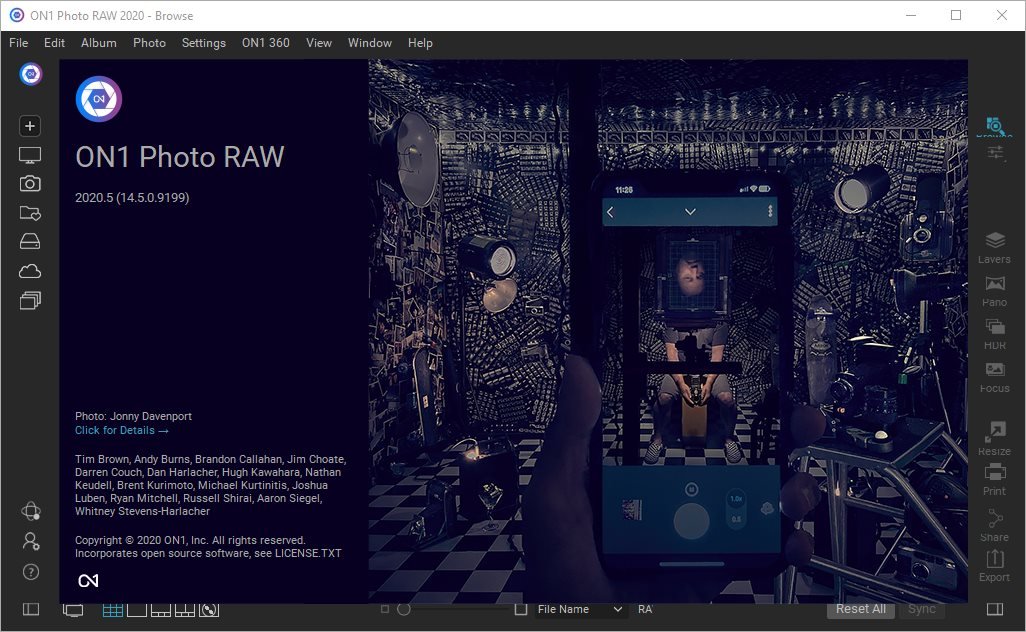Open the cloud storage icon
1026x632 pixels.
pos(29,271)
